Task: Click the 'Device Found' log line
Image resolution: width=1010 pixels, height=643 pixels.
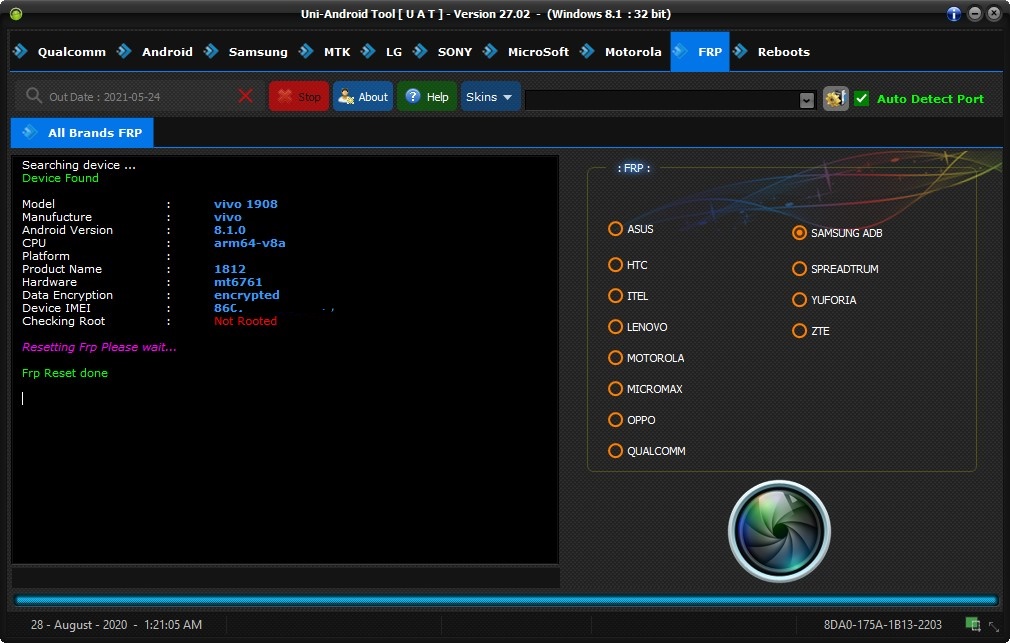Action: click(60, 178)
